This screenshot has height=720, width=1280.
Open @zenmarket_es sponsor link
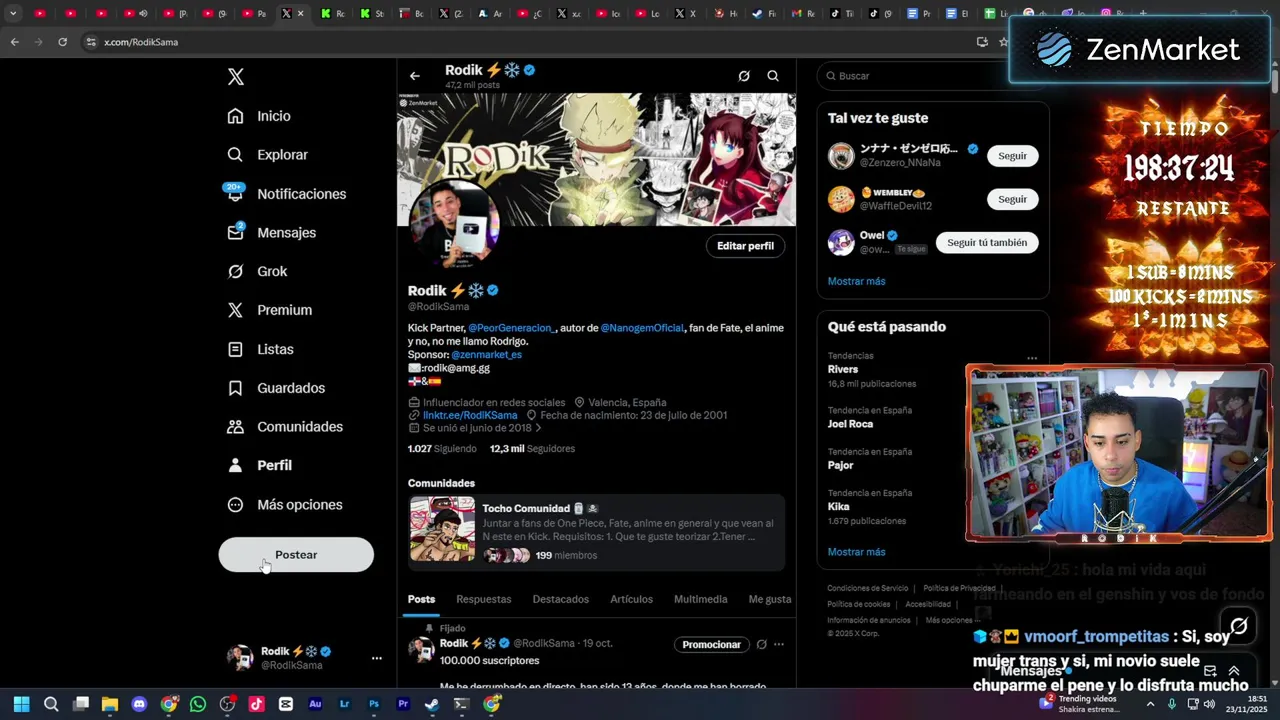pos(486,354)
